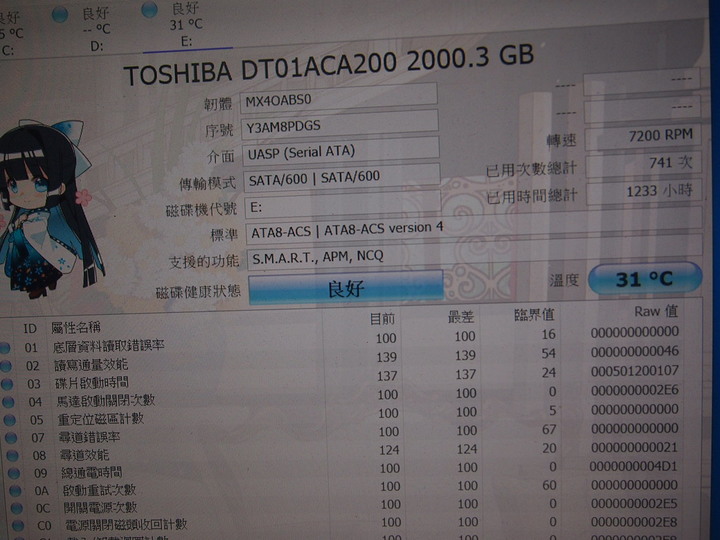Click the status dot for attribute 0A
Screen dimensions: 720x540
[15, 490]
